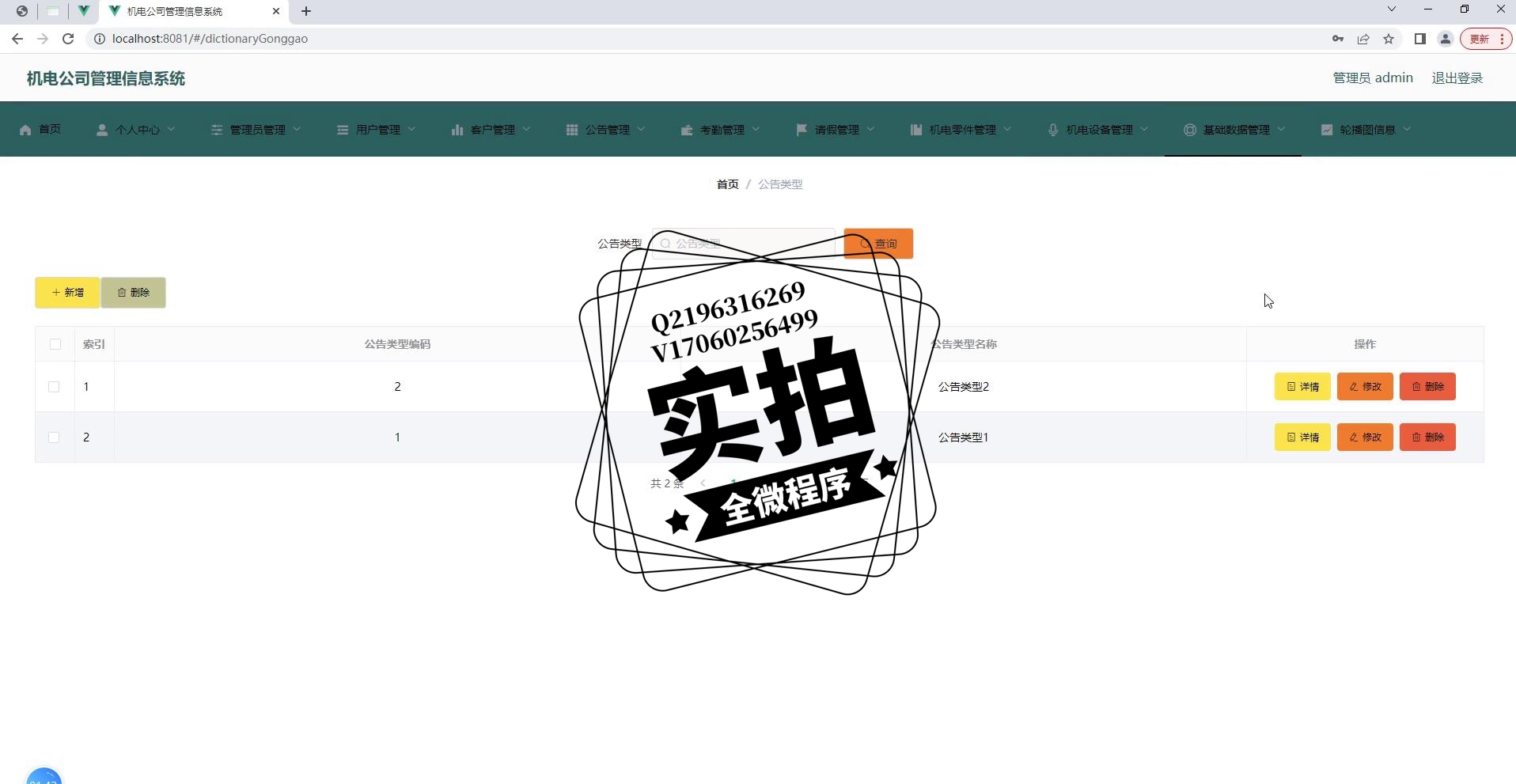Toggle the browser side panel icon
Viewport: 1516px width, 784px height.
tap(1420, 39)
